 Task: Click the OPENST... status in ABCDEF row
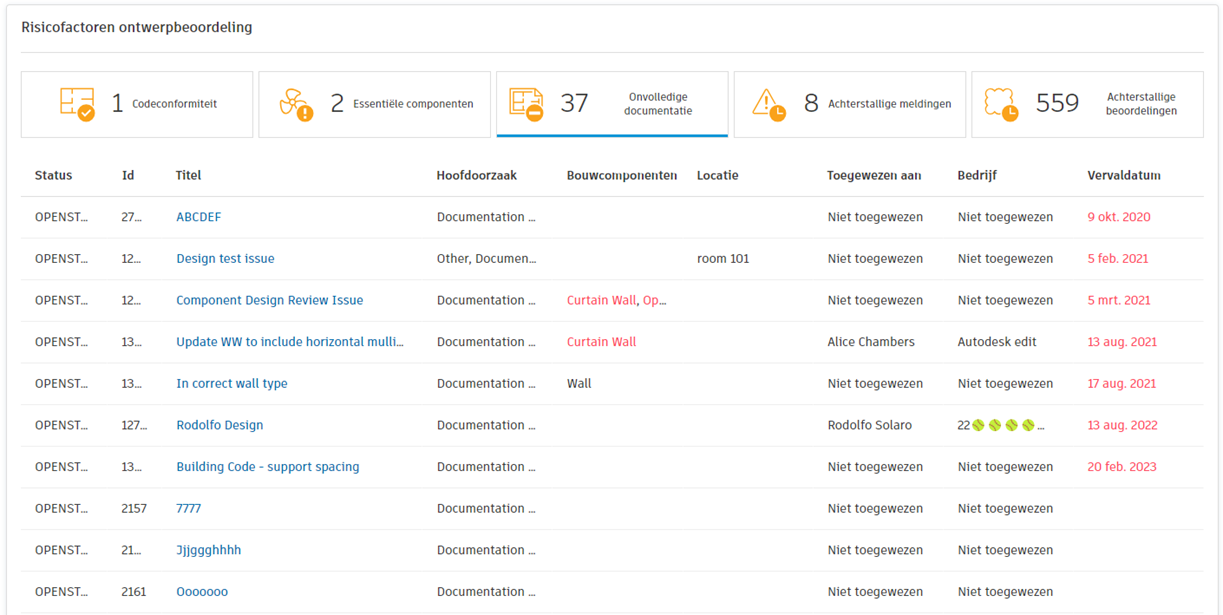click(62, 217)
